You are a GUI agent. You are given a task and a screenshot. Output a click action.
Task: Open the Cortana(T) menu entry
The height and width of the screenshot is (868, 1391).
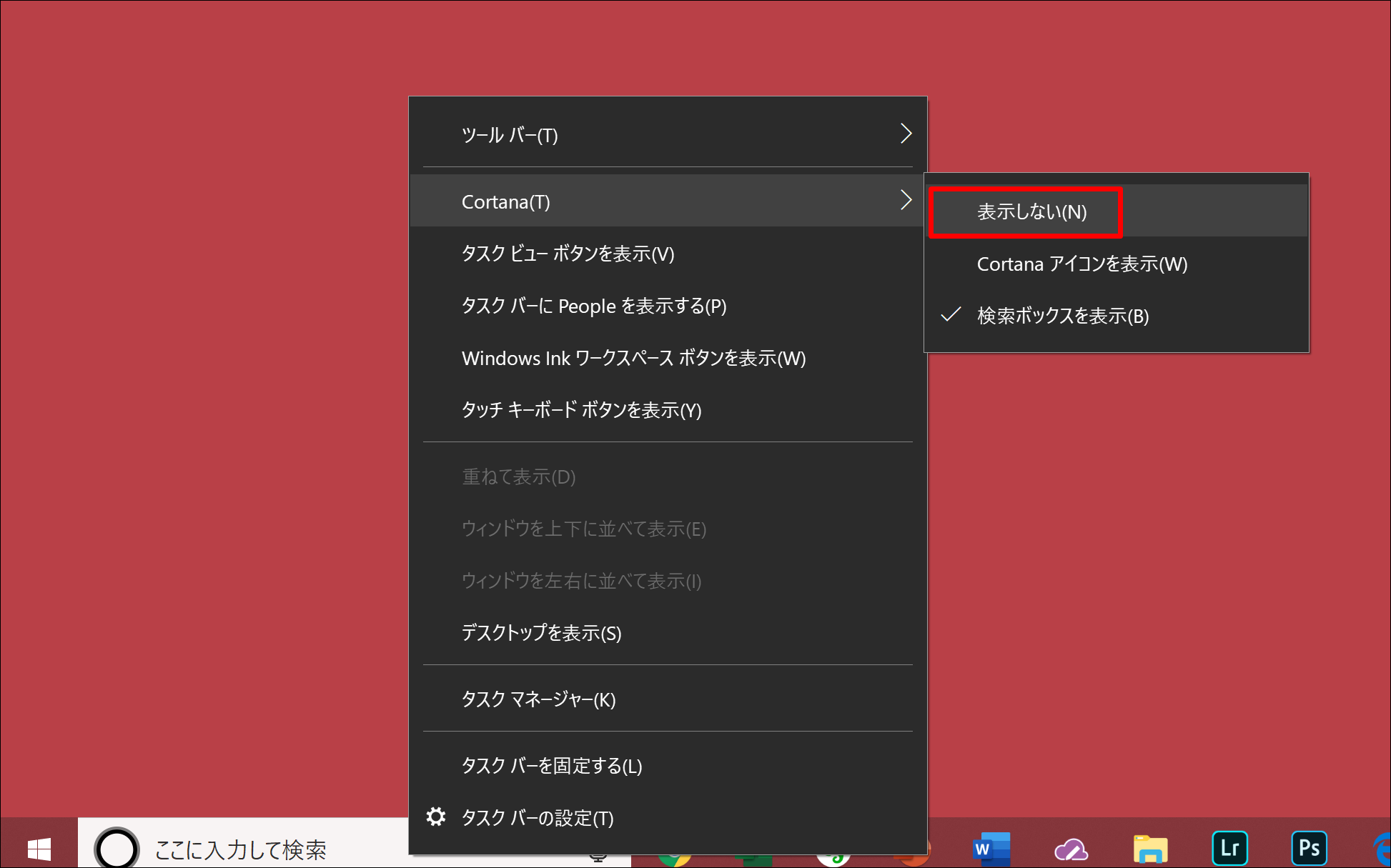[668, 201]
